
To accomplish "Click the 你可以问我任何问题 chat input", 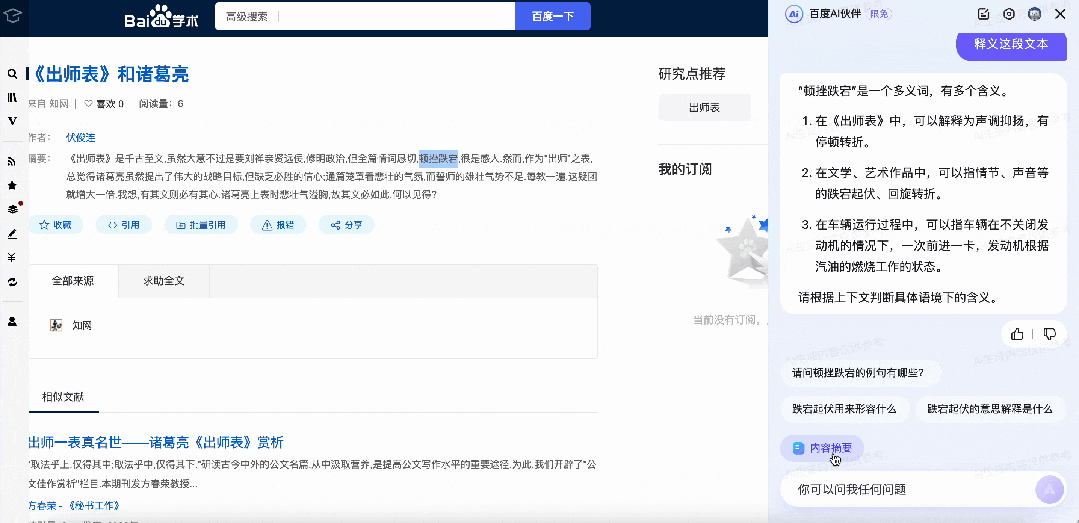I will click(x=907, y=490).
